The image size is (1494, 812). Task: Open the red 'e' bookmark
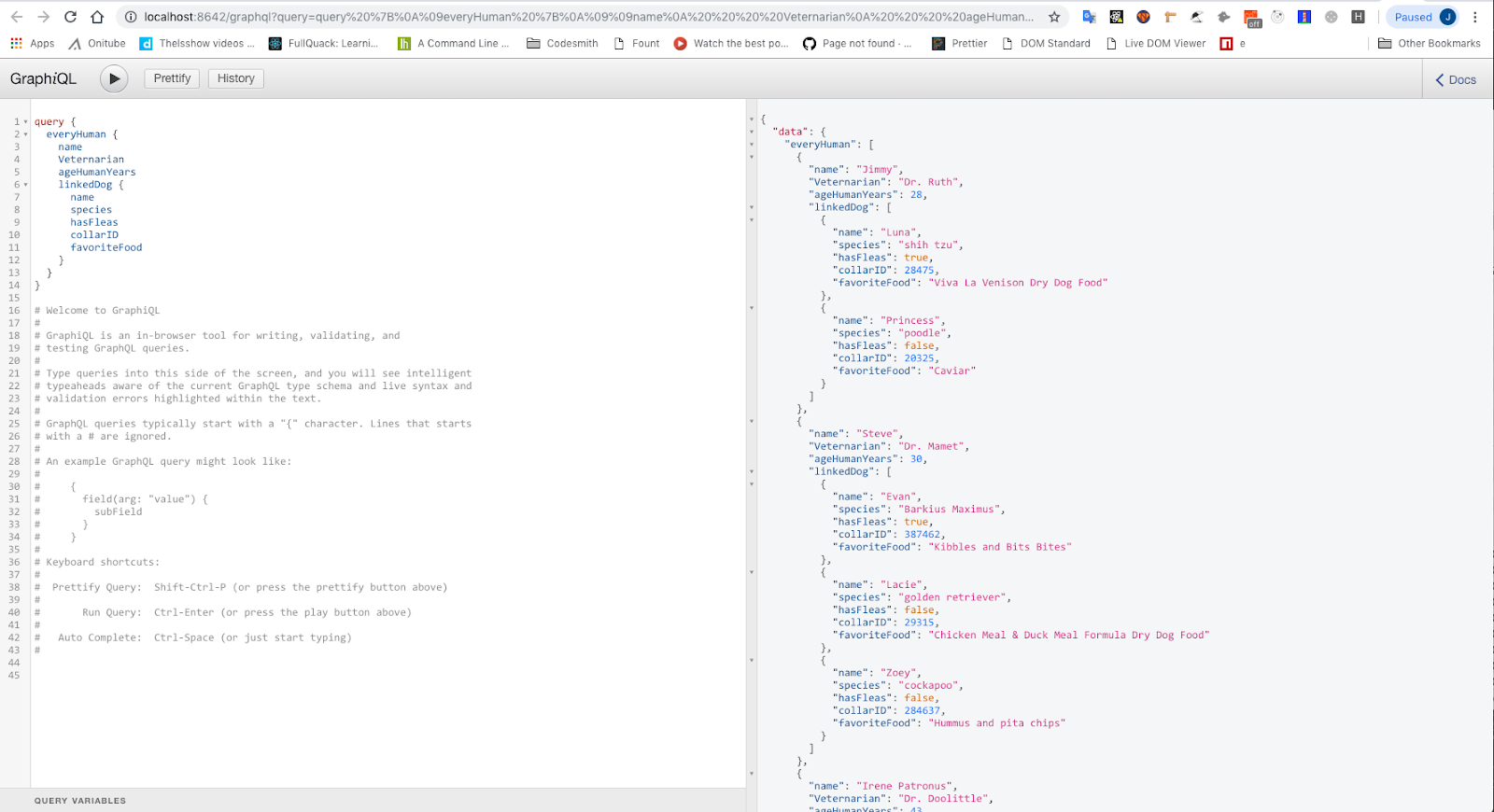(1233, 44)
